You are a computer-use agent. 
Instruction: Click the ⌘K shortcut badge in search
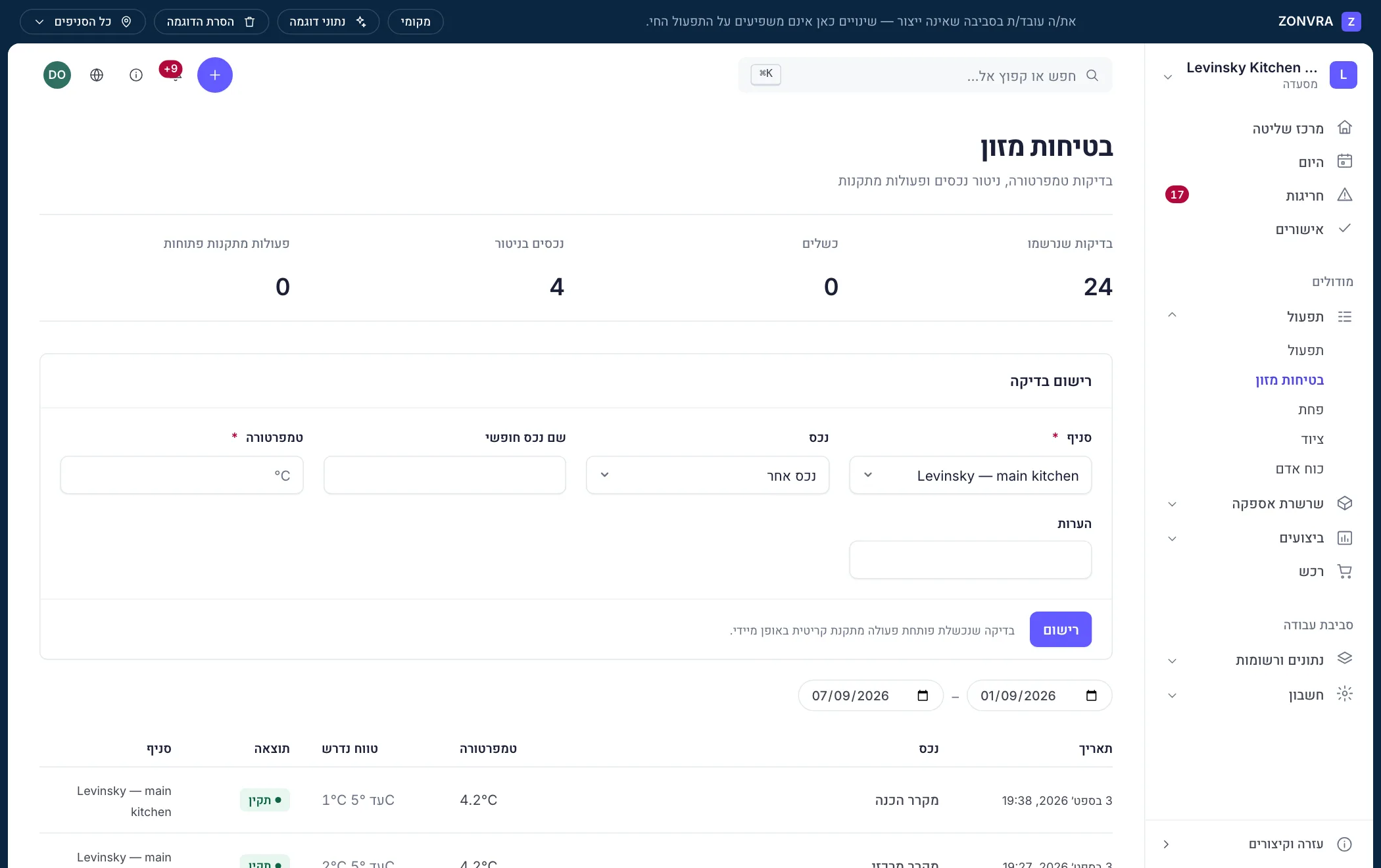[766, 74]
